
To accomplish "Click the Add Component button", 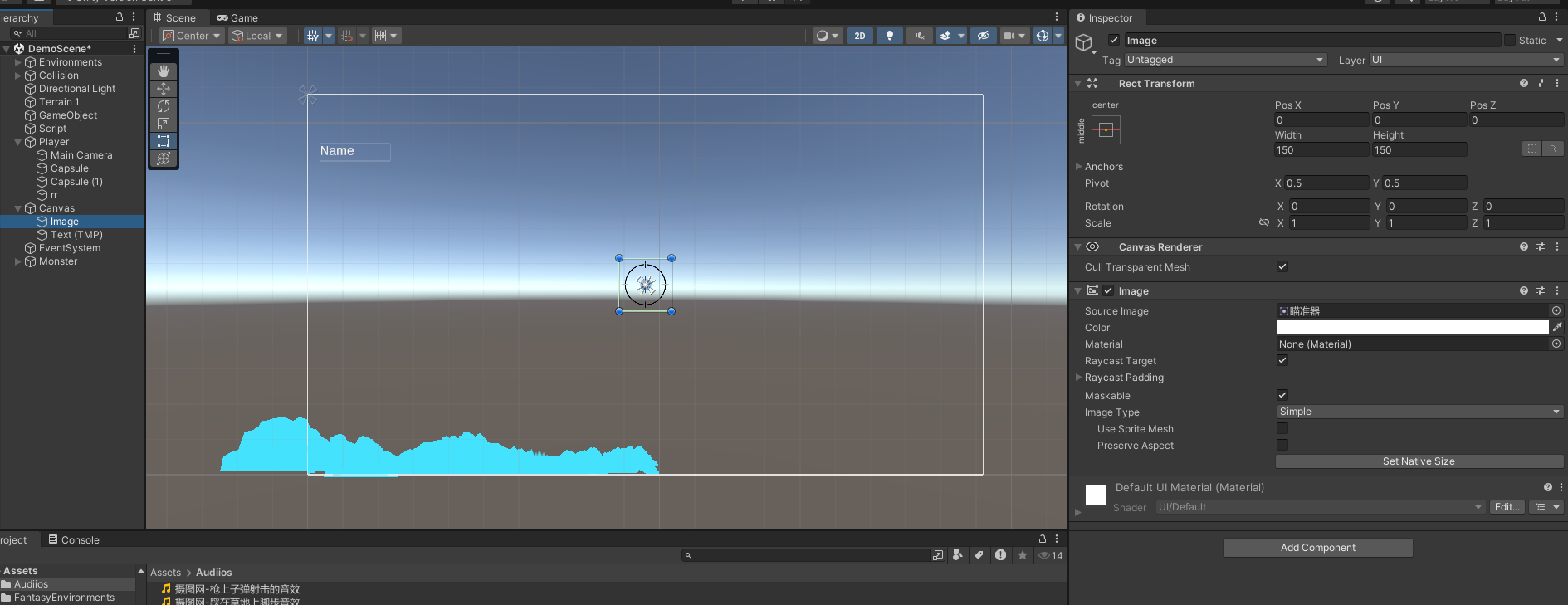I will pos(1318,548).
